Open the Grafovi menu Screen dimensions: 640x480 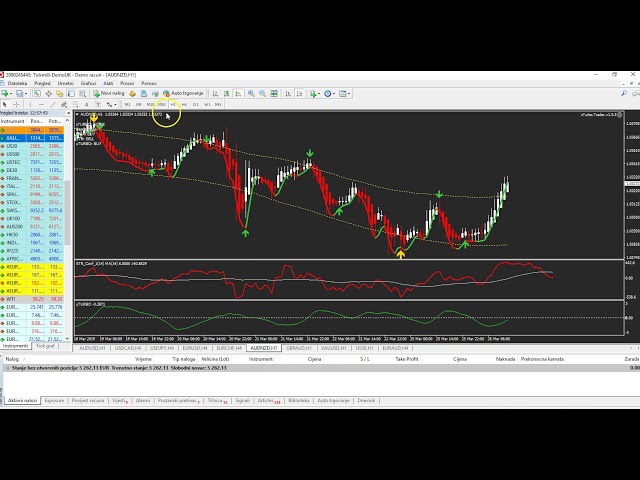(88, 83)
